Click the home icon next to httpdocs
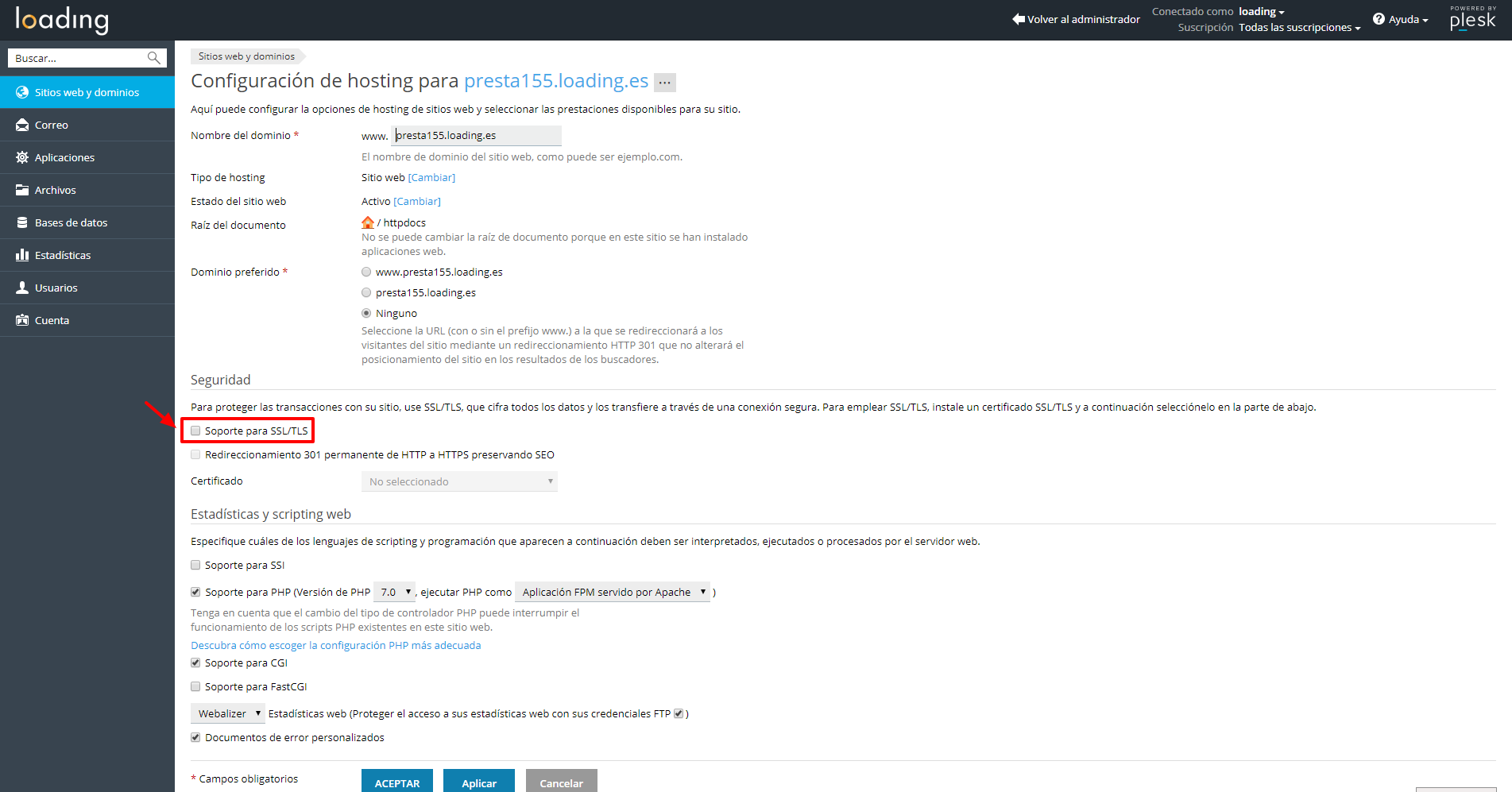 click(x=368, y=222)
